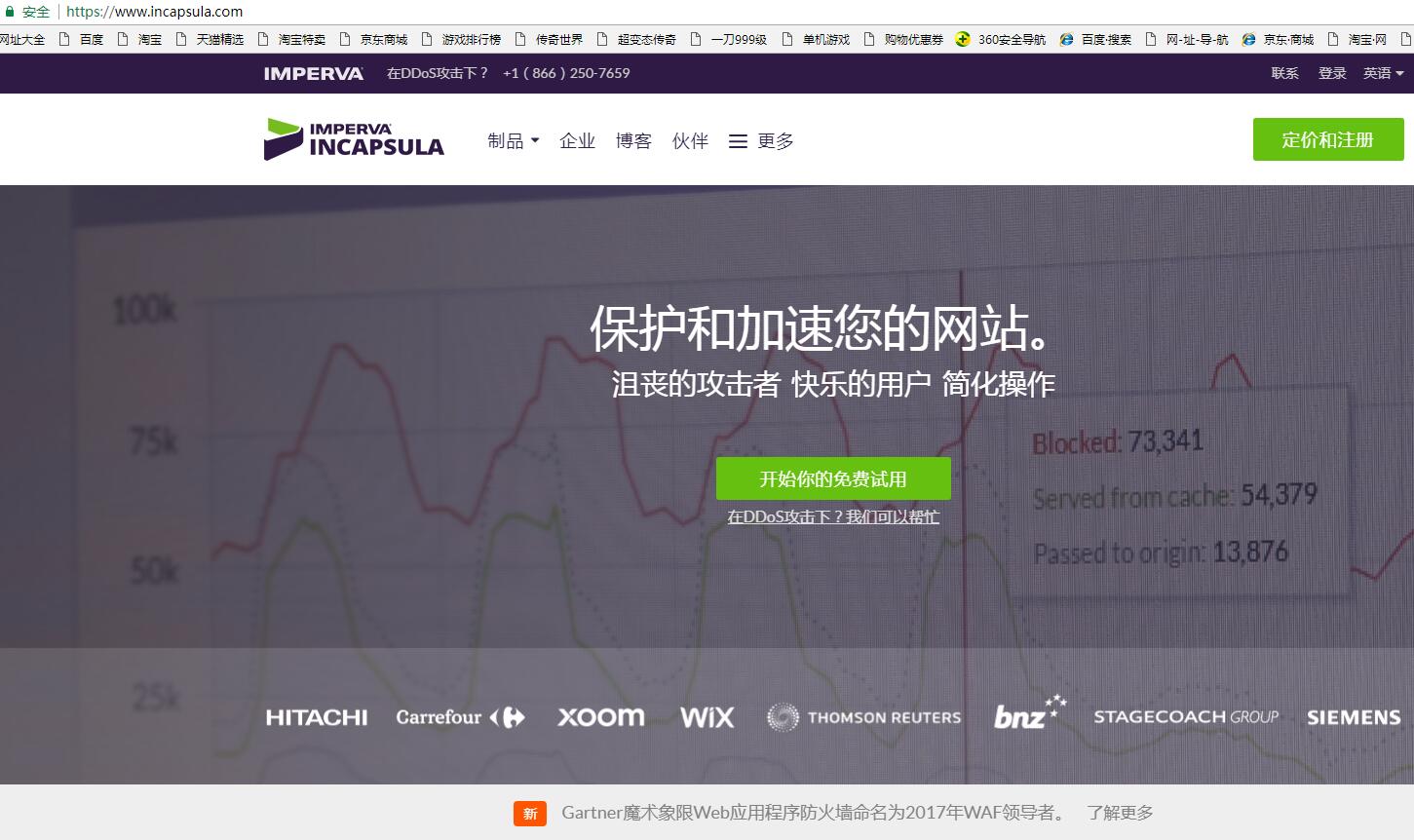Click the HITACHI partner logo
Viewport: 1414px width, 840px height.
[316, 716]
